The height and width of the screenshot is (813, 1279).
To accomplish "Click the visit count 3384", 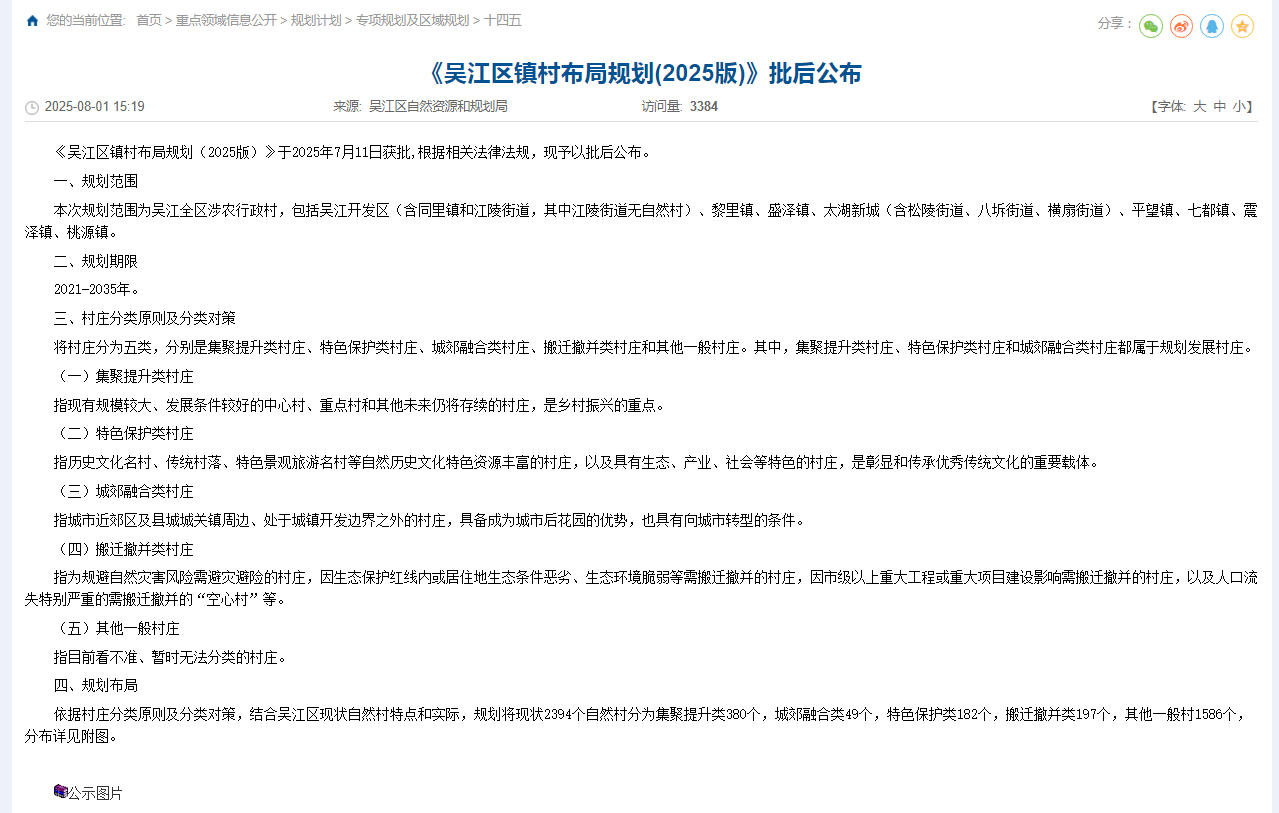I will 703,106.
